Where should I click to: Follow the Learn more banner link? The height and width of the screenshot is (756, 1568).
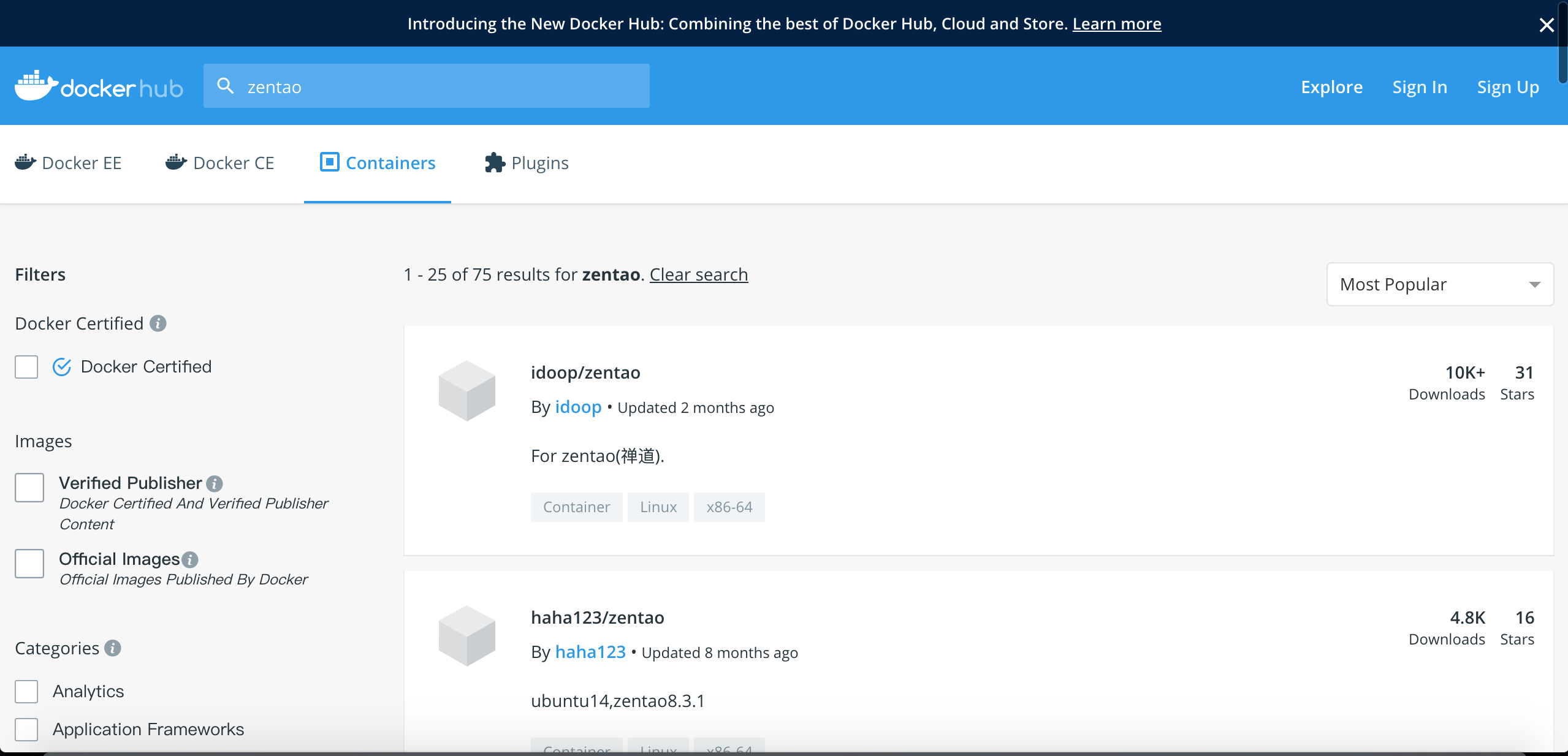(1117, 23)
